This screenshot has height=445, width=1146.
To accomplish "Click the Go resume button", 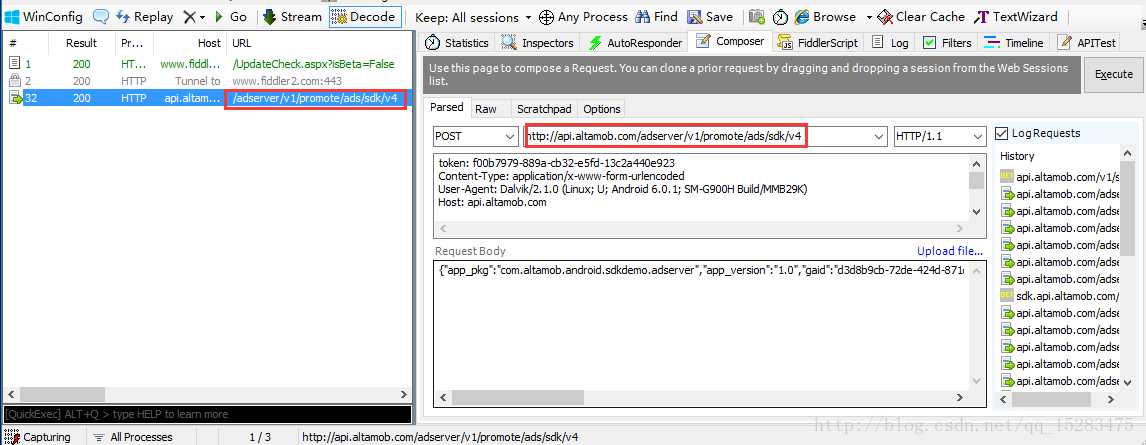I will point(230,16).
